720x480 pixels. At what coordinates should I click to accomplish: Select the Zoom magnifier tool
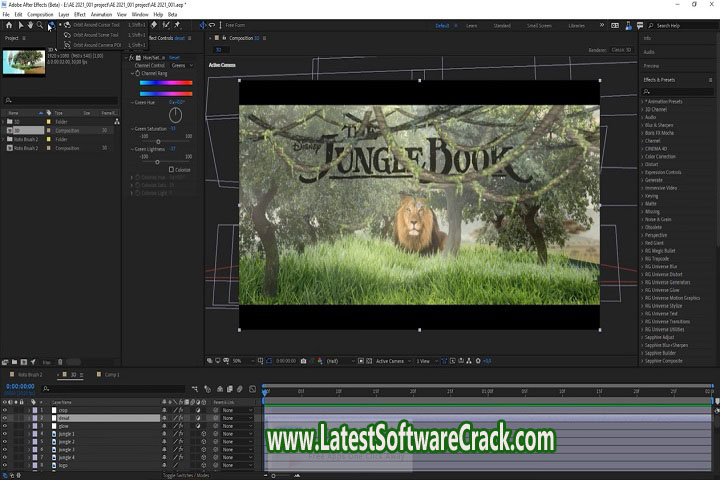[x=40, y=25]
